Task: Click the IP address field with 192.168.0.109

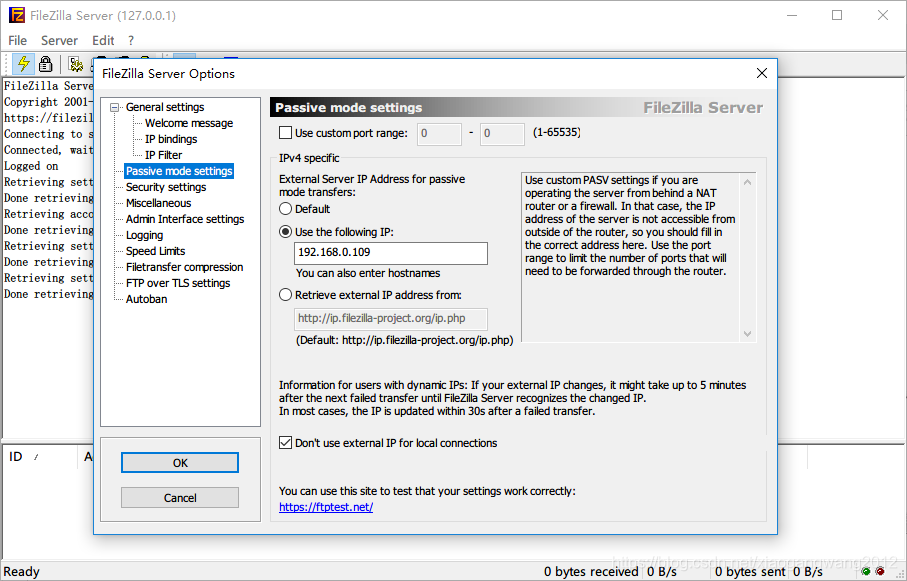Action: coord(391,253)
